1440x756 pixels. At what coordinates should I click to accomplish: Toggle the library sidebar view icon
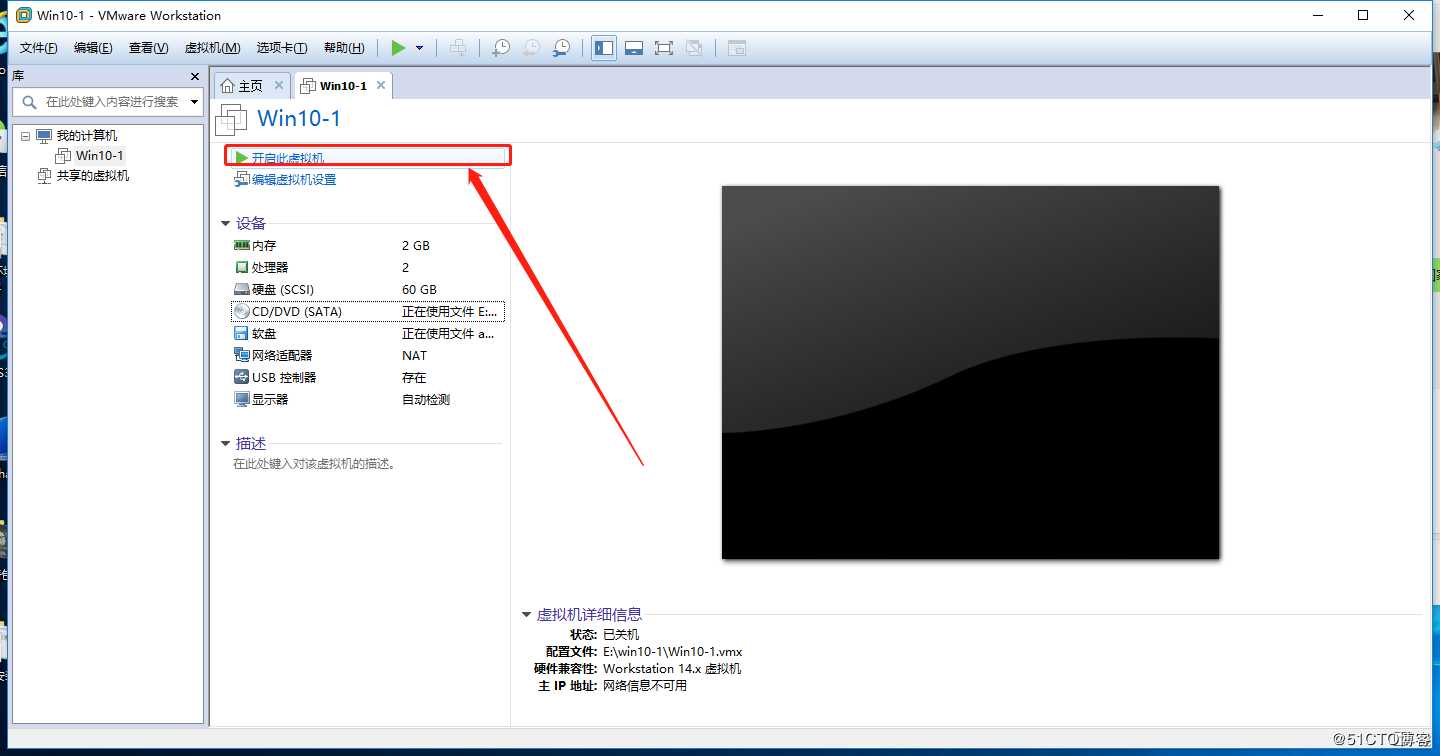tap(604, 48)
